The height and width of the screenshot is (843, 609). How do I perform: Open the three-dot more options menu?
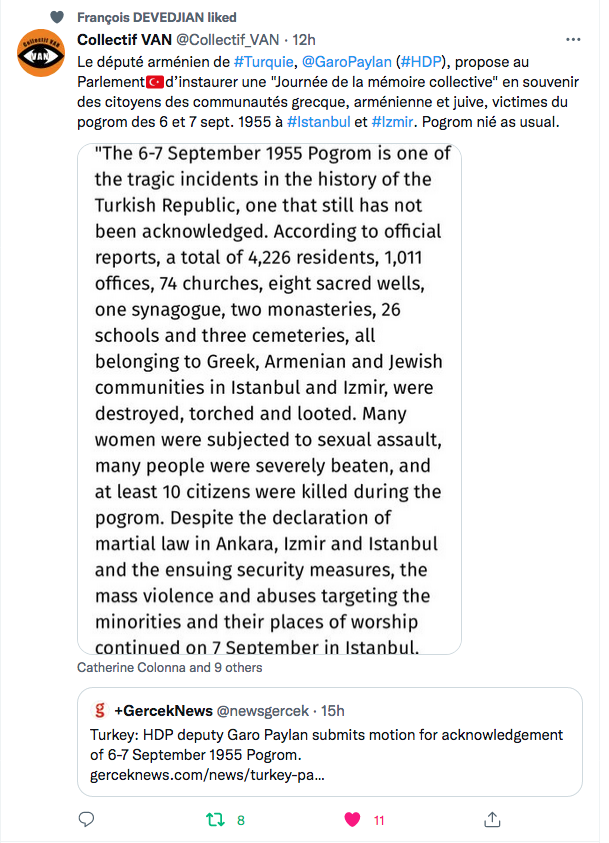(x=573, y=39)
